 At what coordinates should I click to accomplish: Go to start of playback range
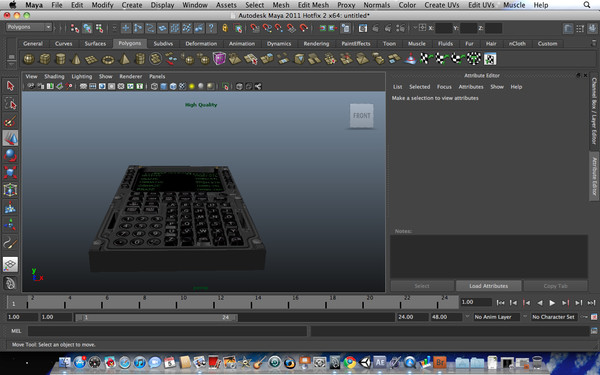tap(500, 303)
